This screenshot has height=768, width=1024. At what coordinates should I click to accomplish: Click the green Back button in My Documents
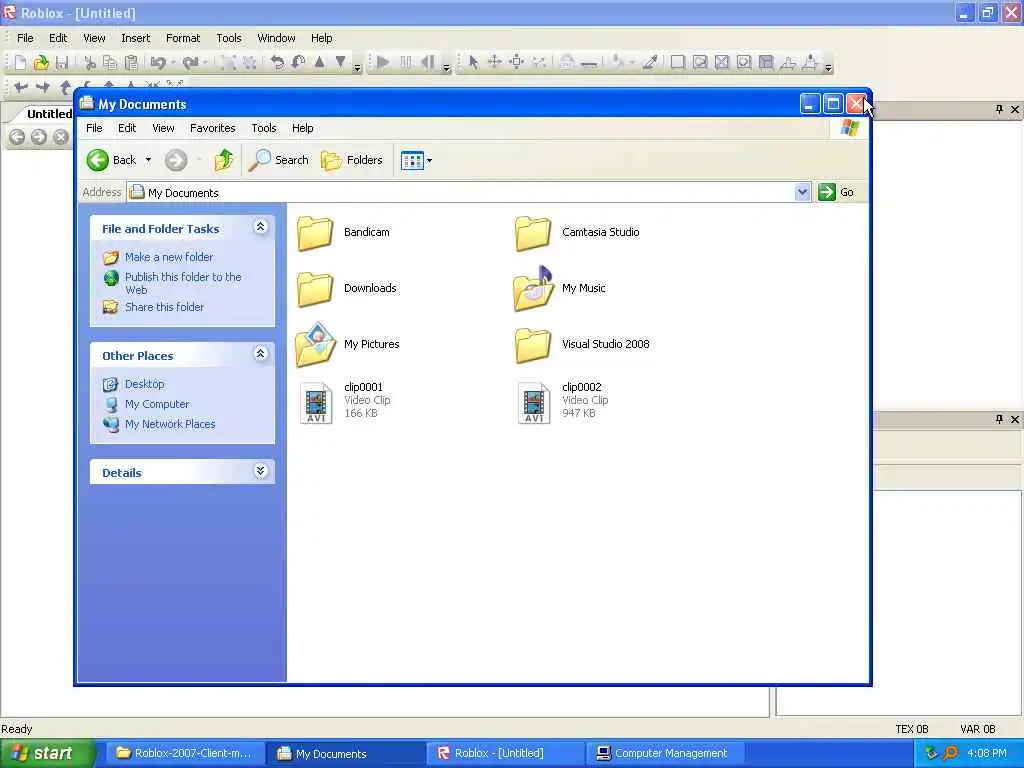point(111,160)
